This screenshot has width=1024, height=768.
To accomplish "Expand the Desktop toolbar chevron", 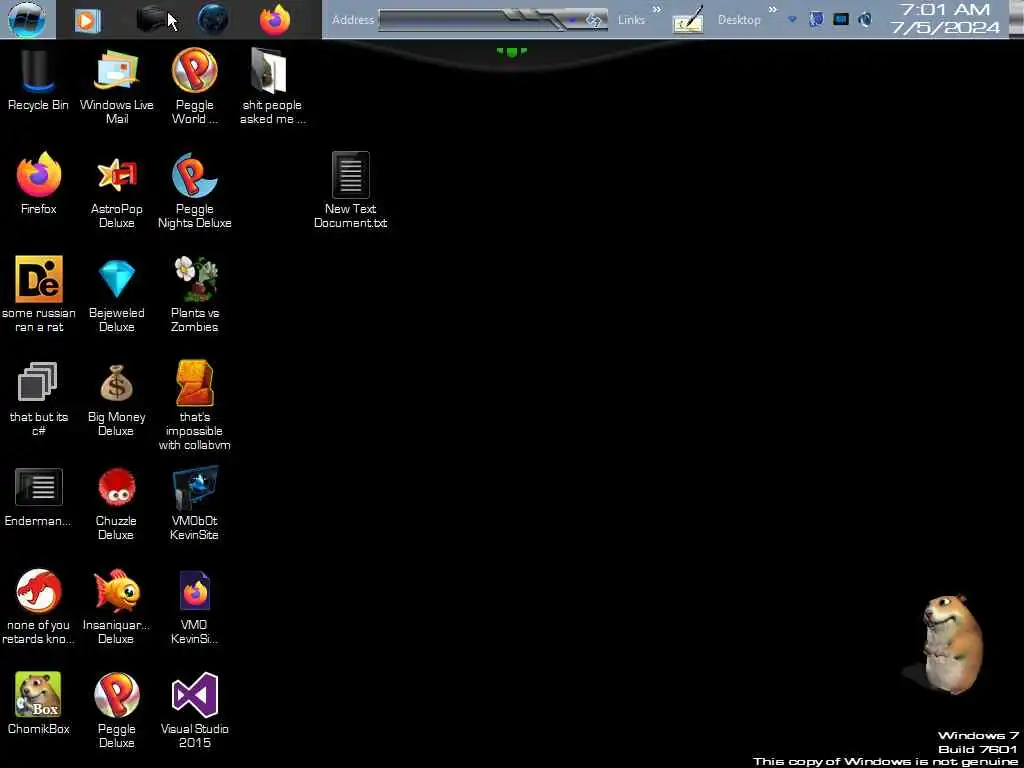I will point(773,9).
